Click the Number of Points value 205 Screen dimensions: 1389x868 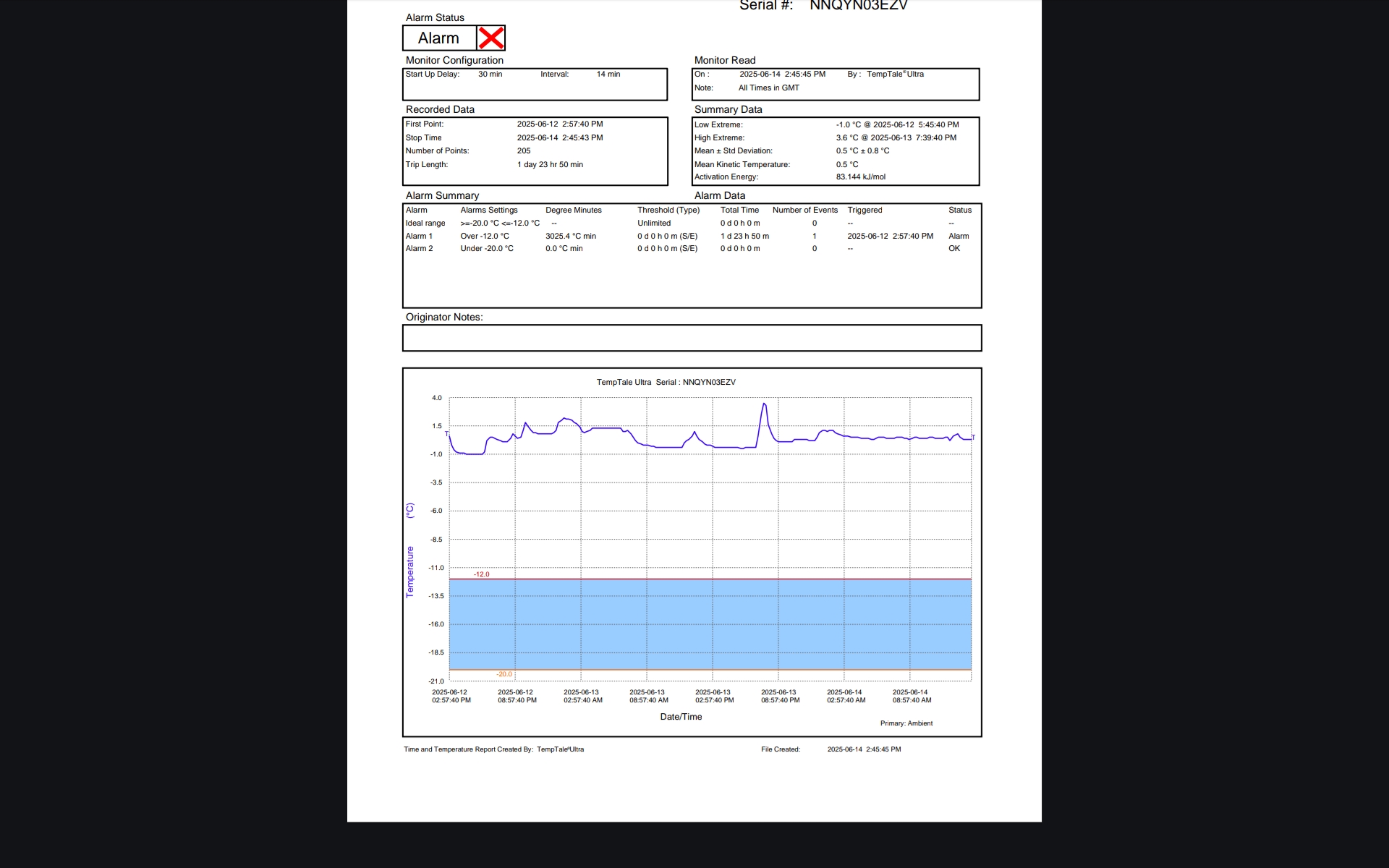tap(524, 151)
